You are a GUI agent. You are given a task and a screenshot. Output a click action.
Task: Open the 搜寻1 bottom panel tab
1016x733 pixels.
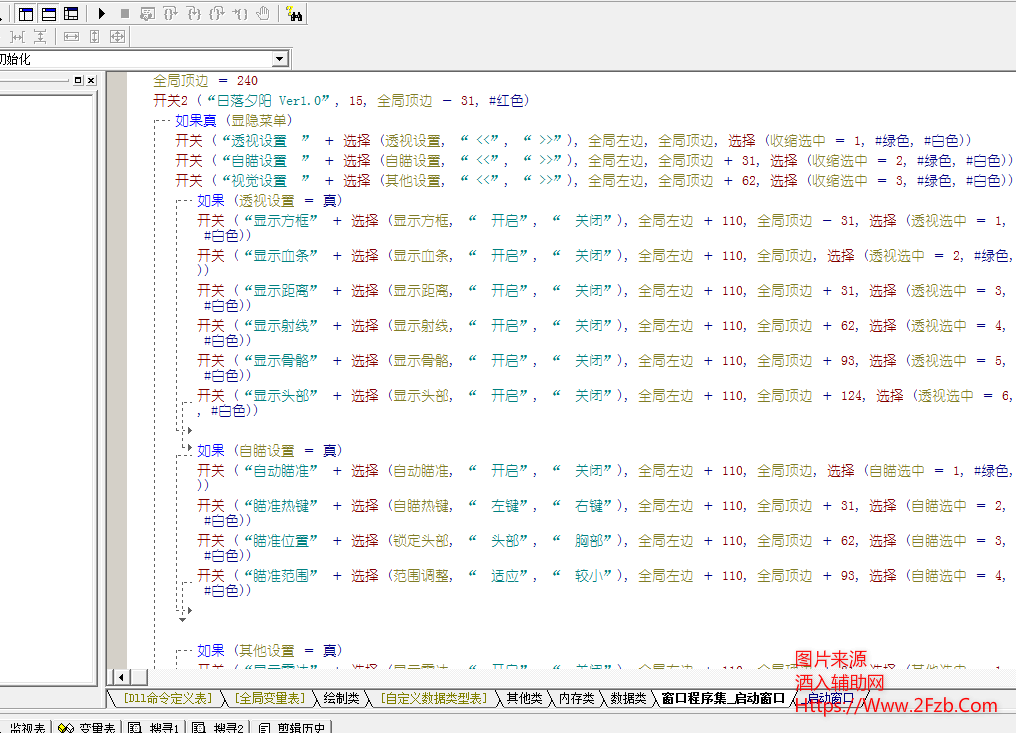coord(156,727)
